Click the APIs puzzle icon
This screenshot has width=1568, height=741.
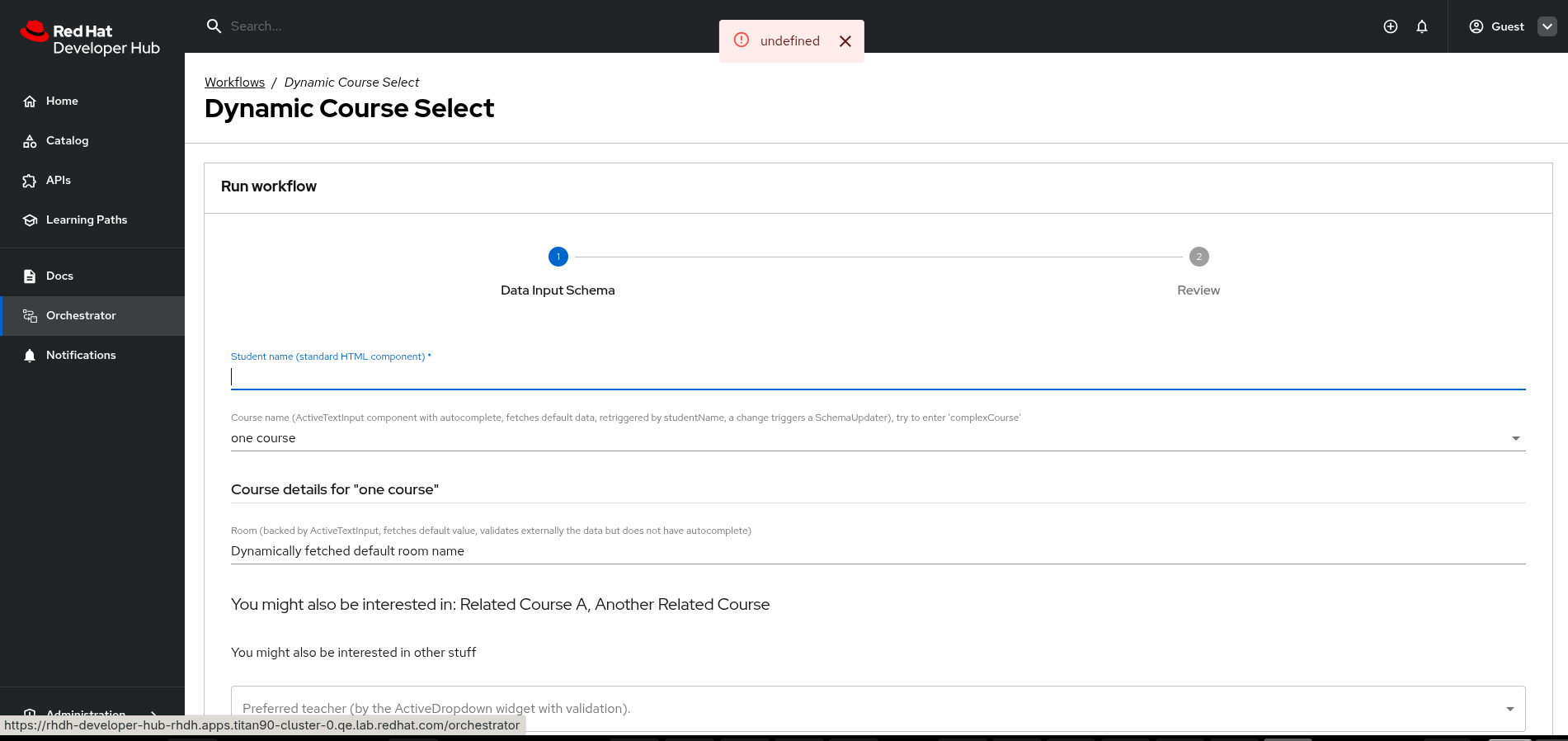pyautogui.click(x=30, y=181)
